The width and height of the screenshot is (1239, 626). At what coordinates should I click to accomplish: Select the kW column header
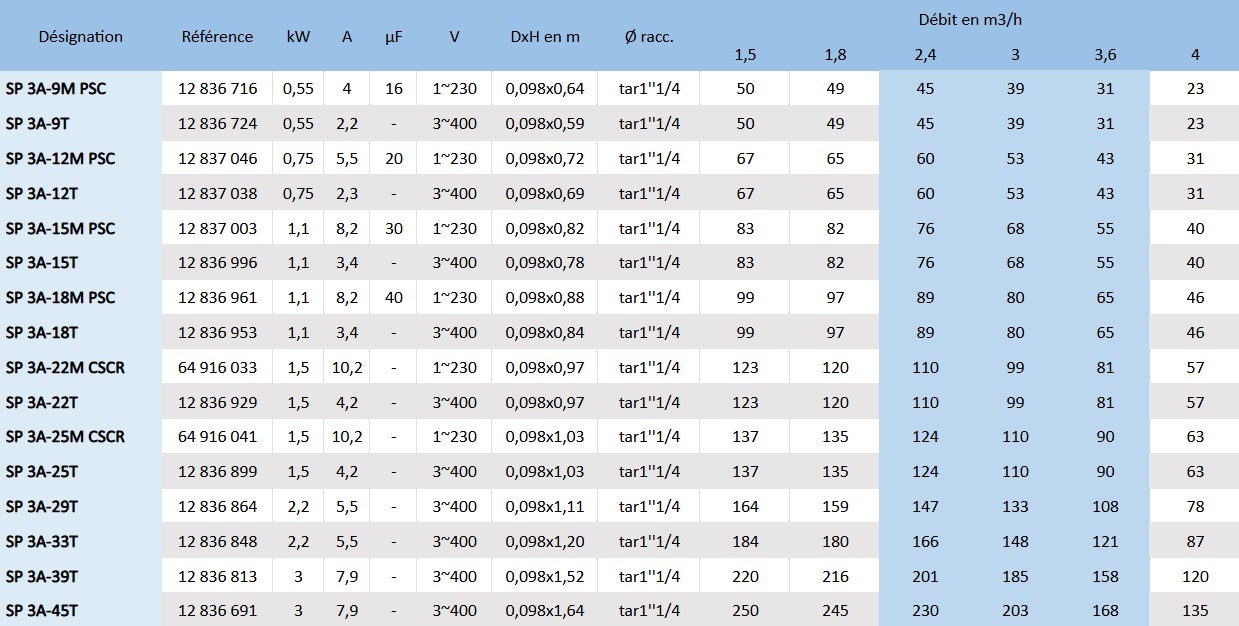[297, 36]
